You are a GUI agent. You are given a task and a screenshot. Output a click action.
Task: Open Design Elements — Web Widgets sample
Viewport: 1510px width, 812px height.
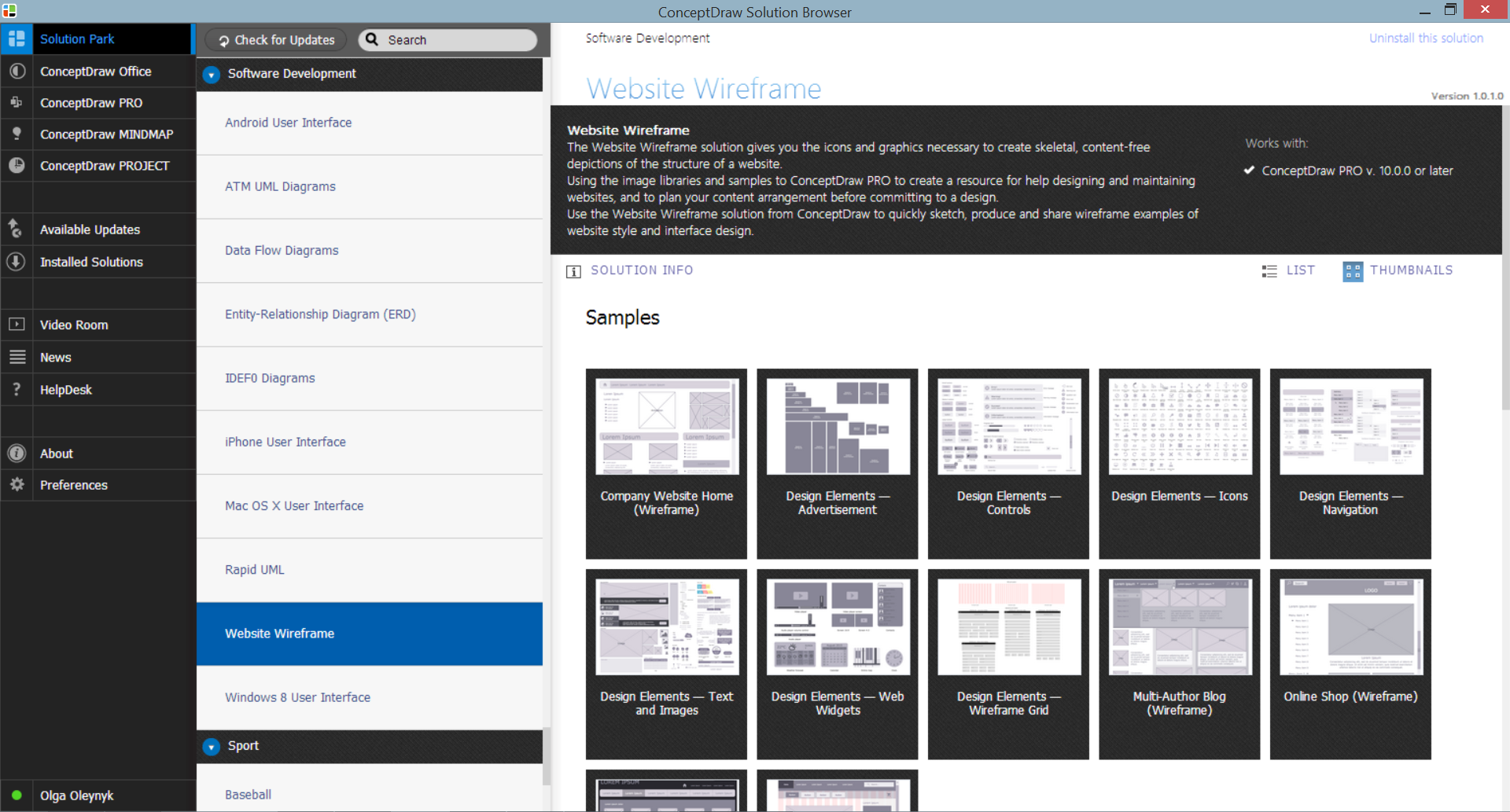click(x=838, y=664)
